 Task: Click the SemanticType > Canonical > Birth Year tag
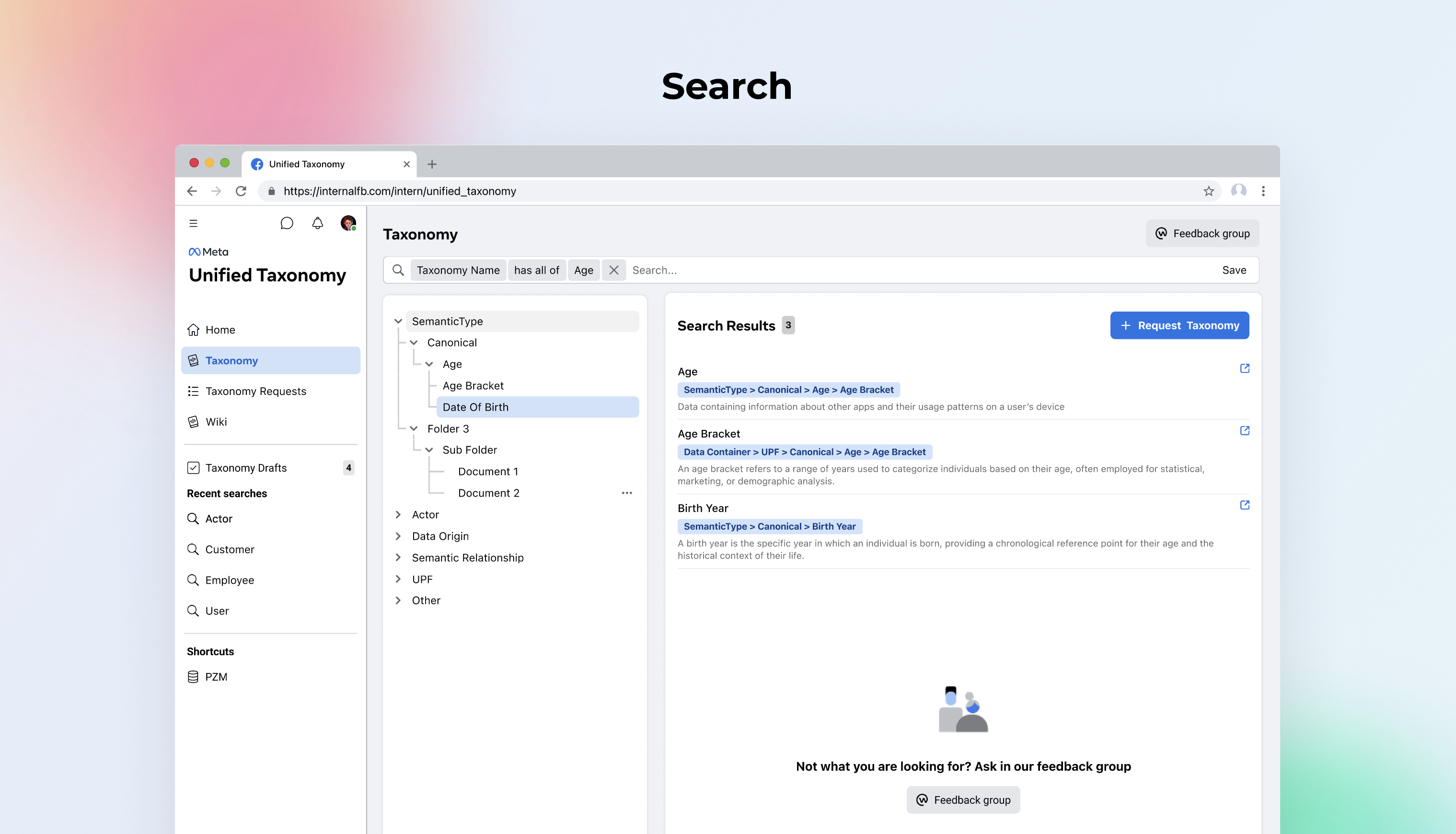[770, 526]
